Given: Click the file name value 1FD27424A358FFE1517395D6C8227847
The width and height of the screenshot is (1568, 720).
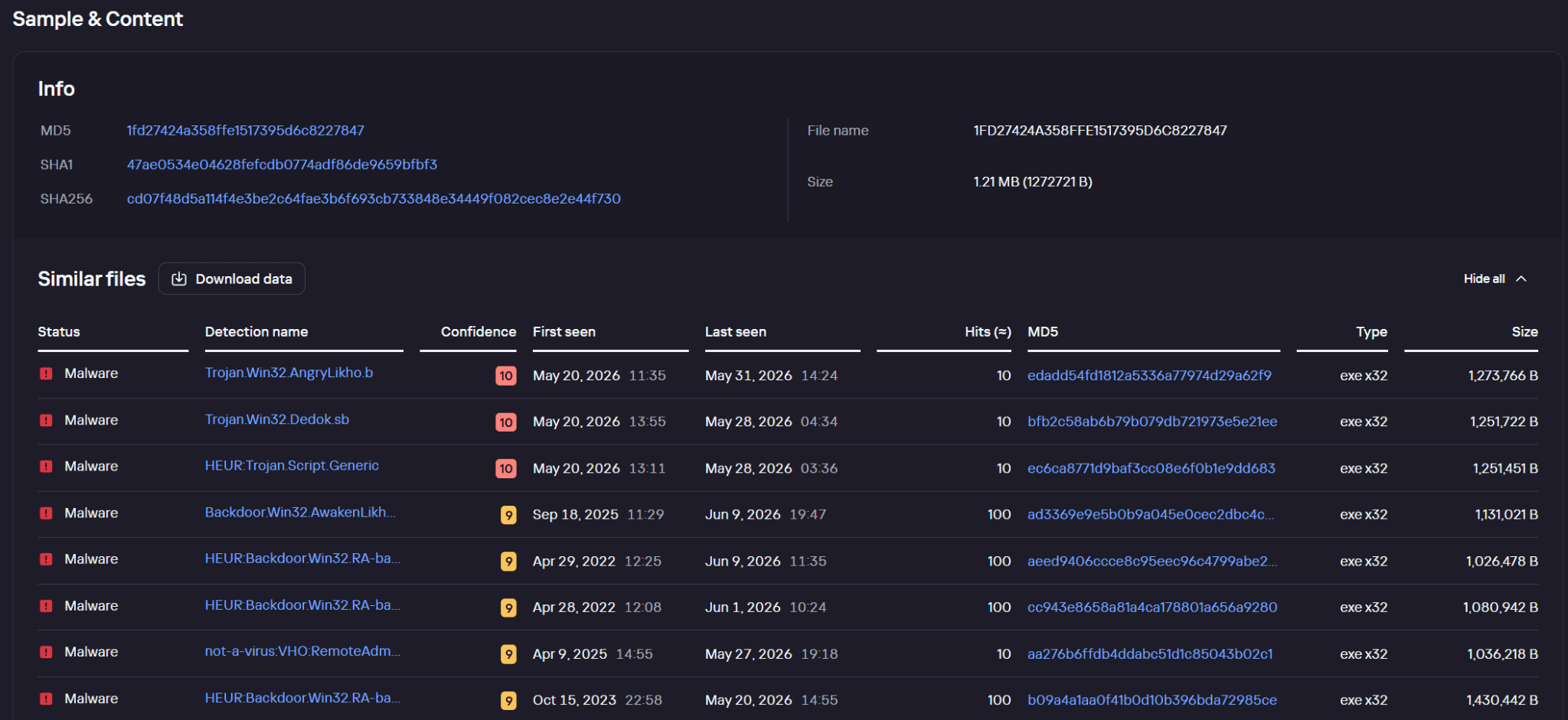Looking at the screenshot, I should click(1100, 130).
